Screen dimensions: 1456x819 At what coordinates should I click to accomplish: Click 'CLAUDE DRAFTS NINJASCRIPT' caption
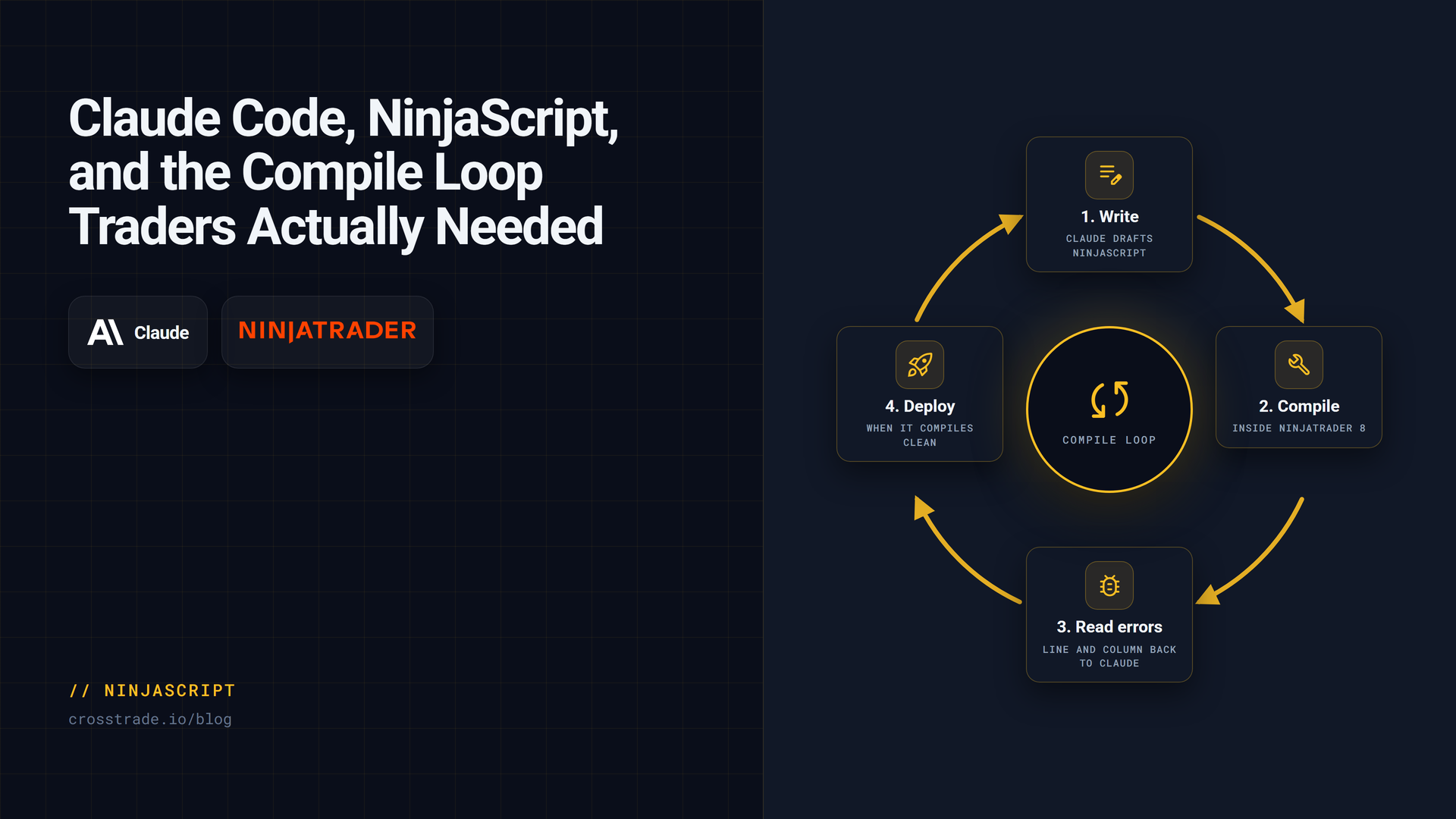pos(1109,246)
